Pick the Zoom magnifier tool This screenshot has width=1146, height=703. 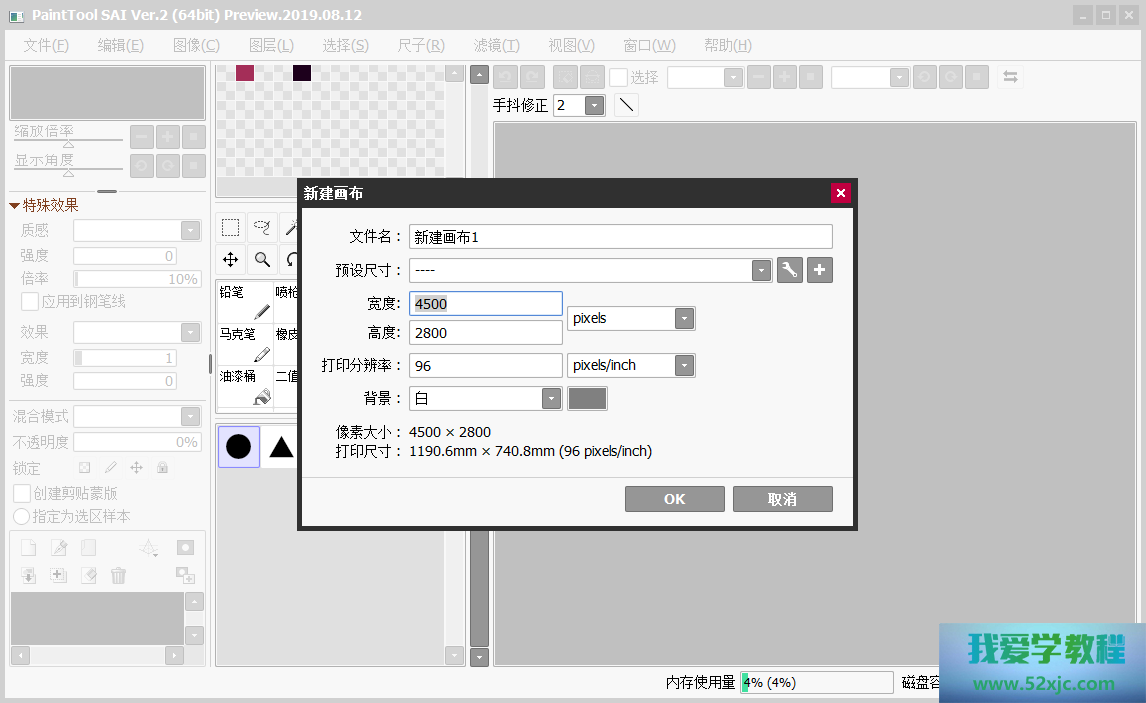click(x=262, y=259)
